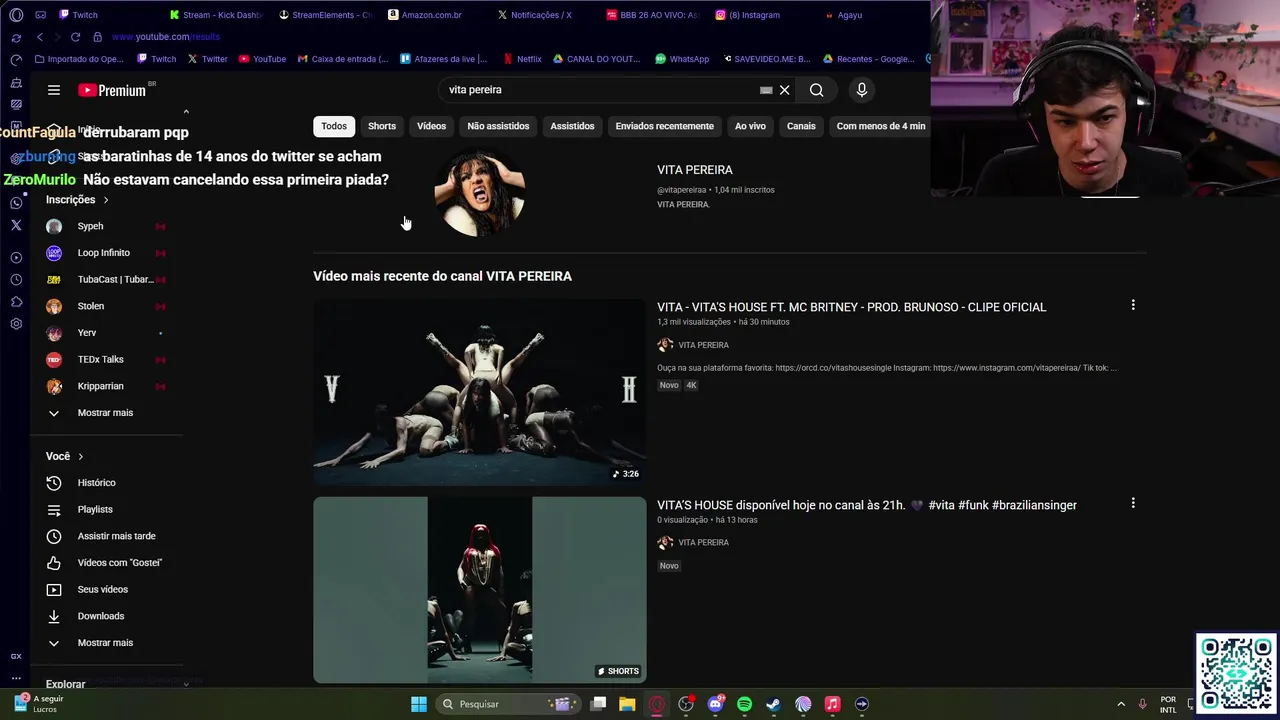This screenshot has width=1280, height=720.
Task: Submit search with the magnifier button
Action: [x=817, y=90]
